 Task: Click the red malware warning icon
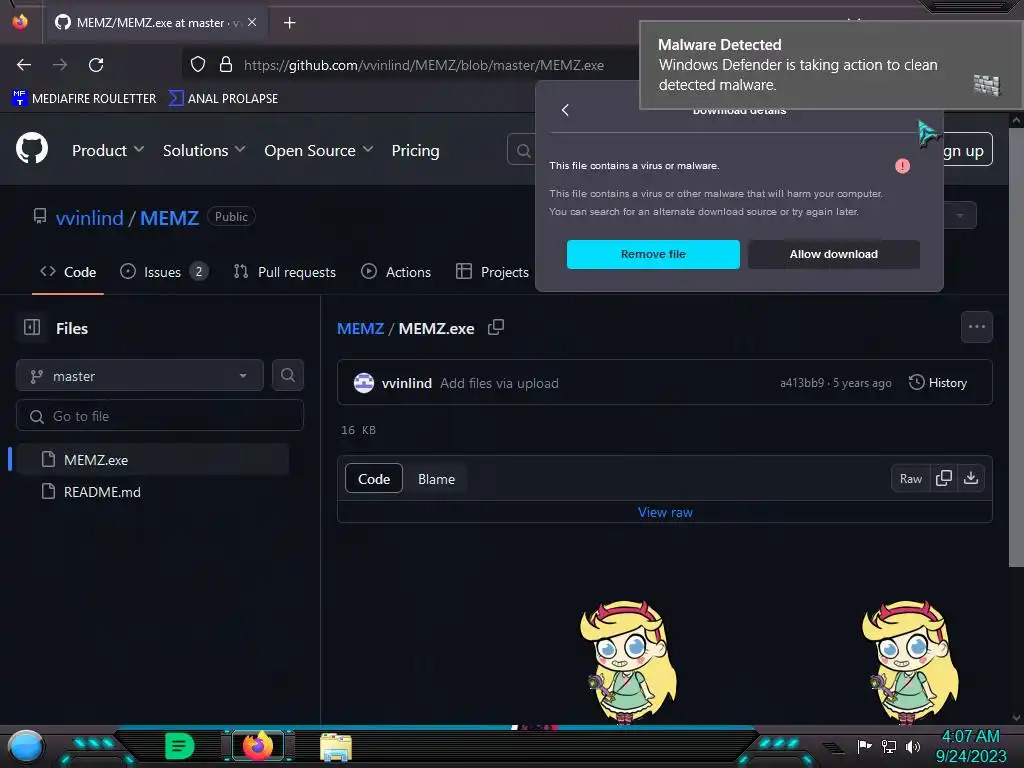[x=903, y=166]
